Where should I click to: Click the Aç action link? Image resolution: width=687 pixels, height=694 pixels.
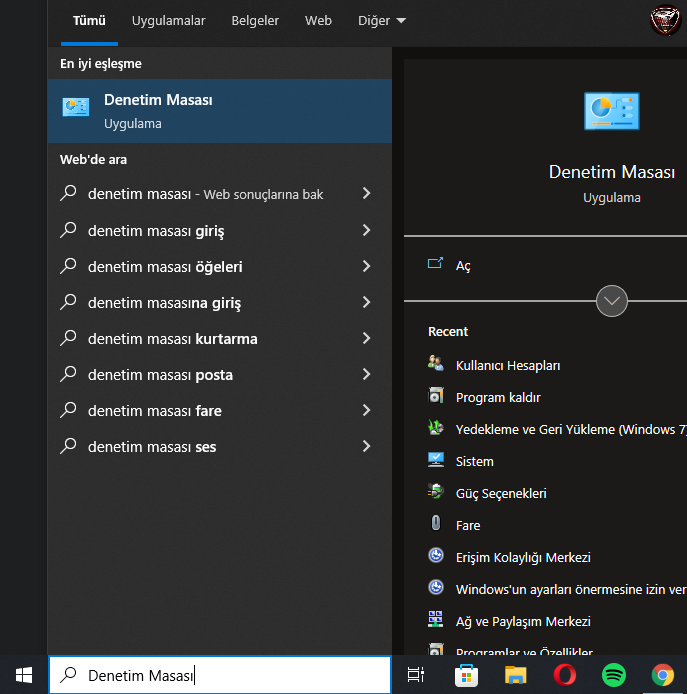[x=463, y=266]
